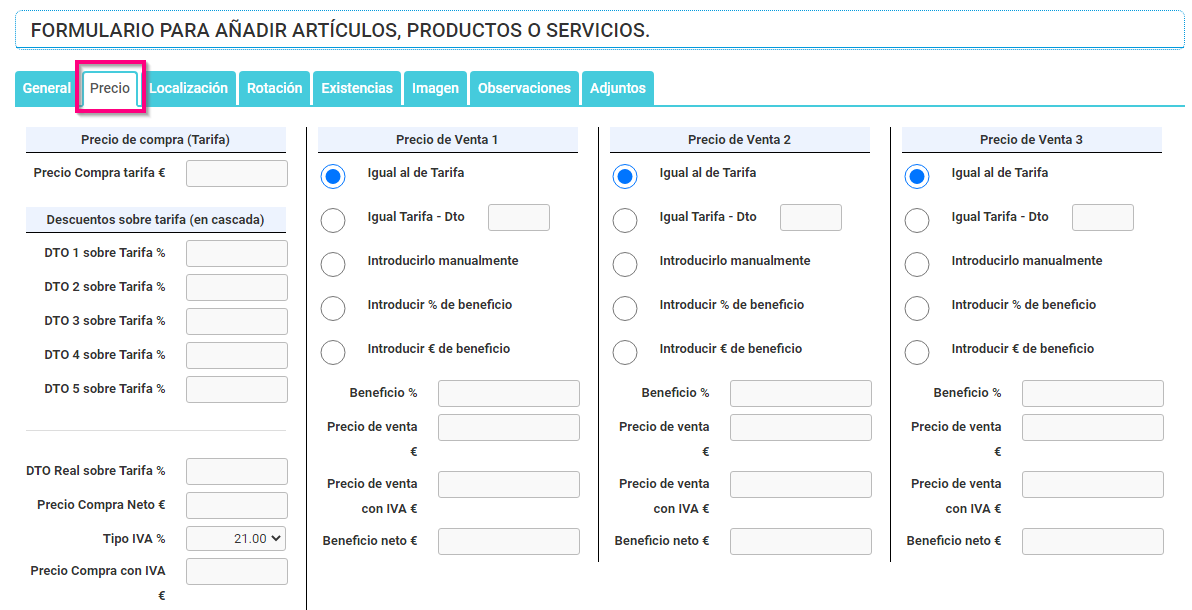The image size is (1192, 610).
Task: Go to the Rotación tab
Action: tap(274, 88)
